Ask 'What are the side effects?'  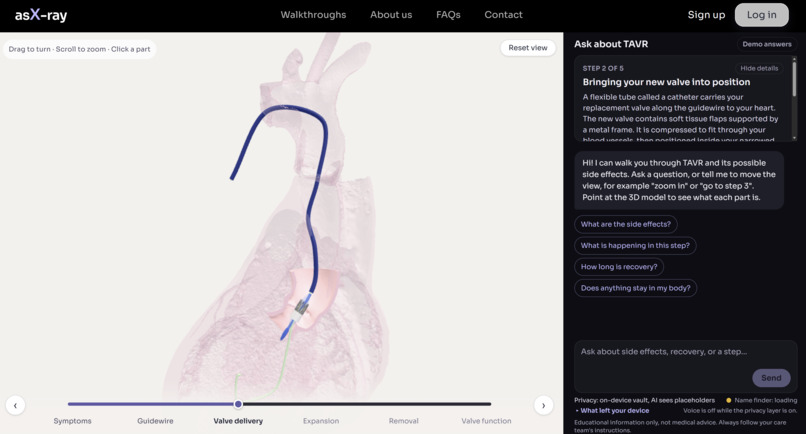coord(626,224)
